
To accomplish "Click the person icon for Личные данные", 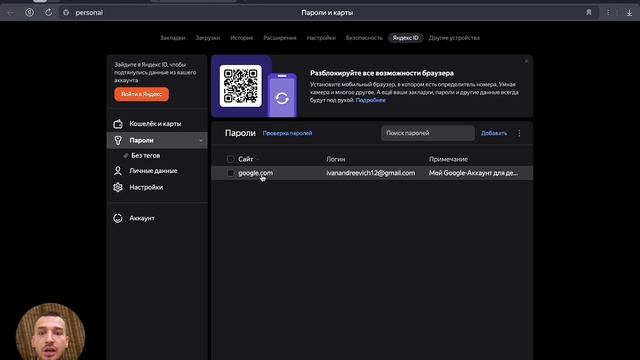I will tap(118, 171).
